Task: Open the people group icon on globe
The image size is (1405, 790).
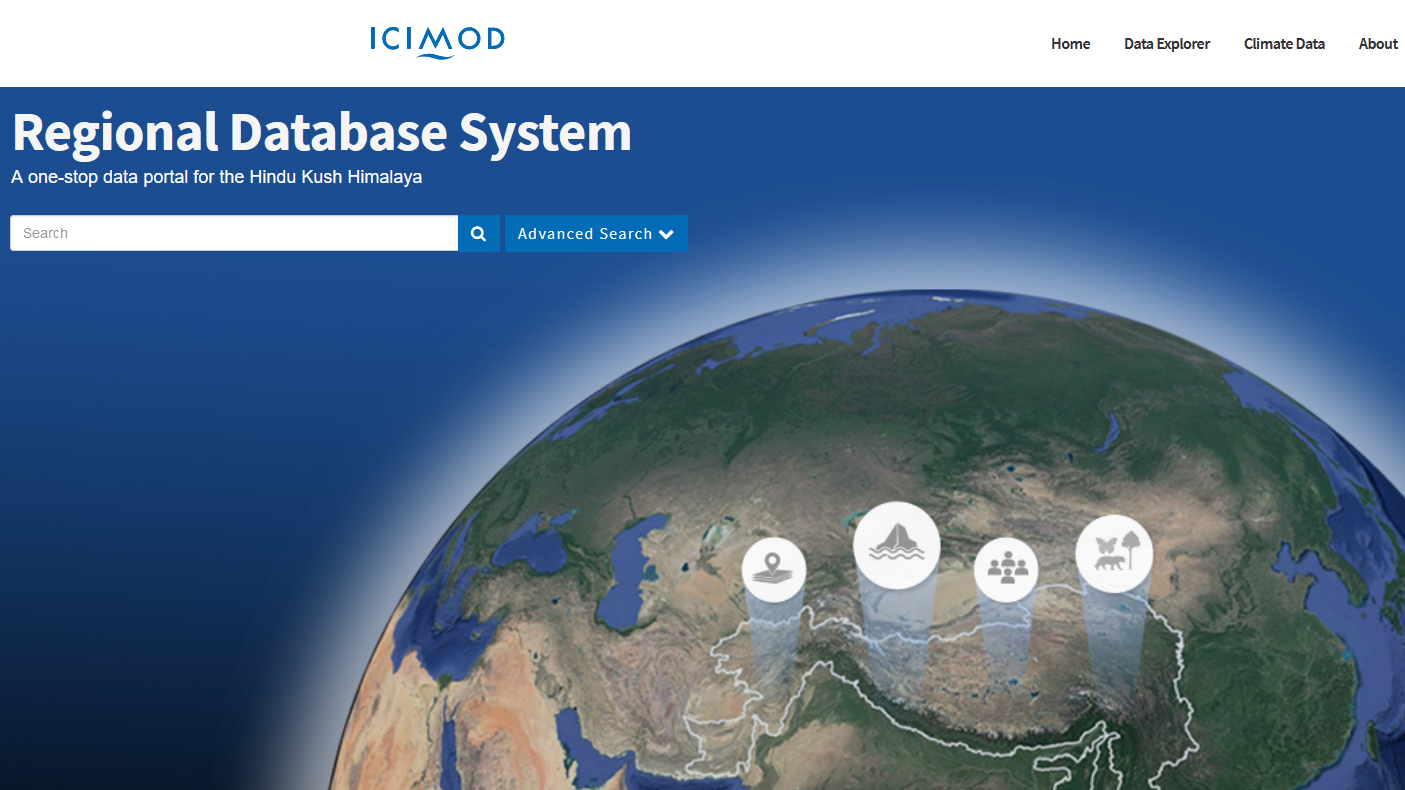Action: click(x=1006, y=570)
